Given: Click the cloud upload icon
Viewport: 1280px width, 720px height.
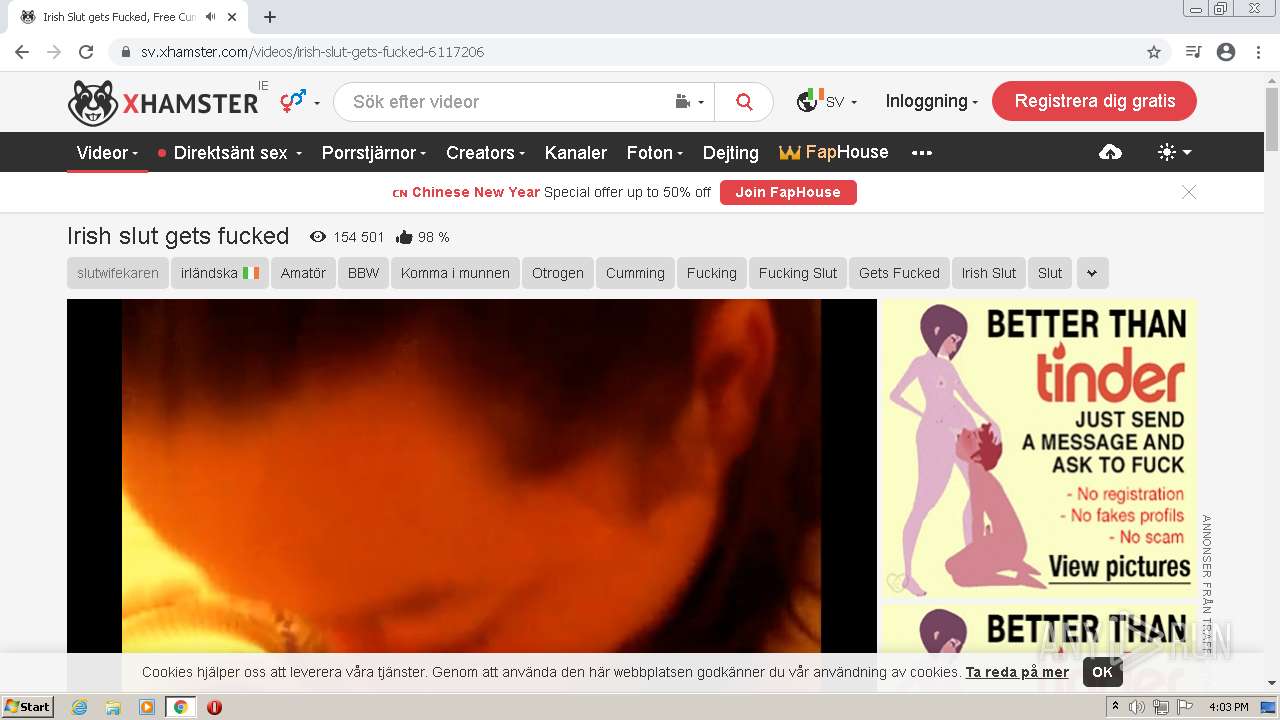Looking at the screenshot, I should [1110, 152].
